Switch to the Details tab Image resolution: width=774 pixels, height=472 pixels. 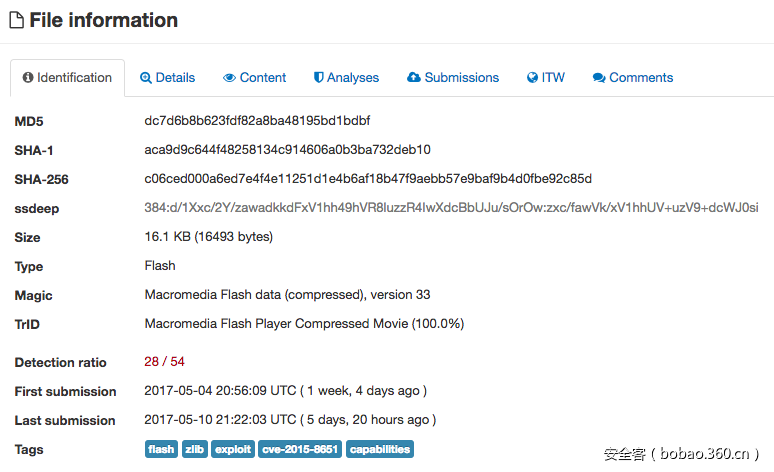[175, 78]
